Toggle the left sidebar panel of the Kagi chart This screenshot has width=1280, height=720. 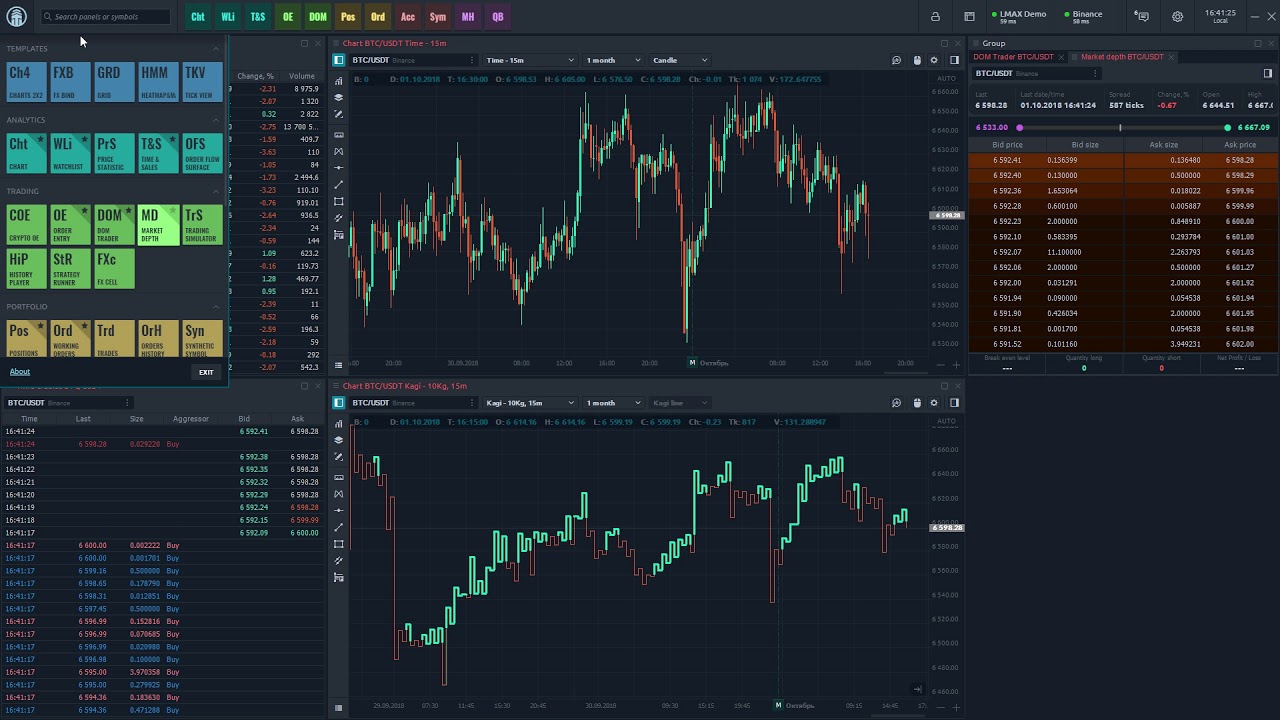pos(339,403)
